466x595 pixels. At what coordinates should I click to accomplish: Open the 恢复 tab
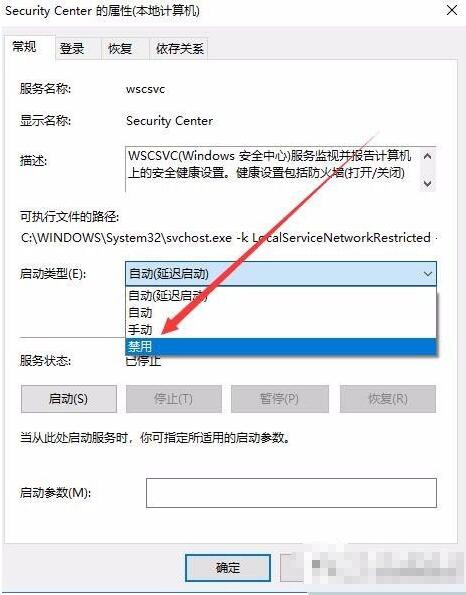point(120,49)
